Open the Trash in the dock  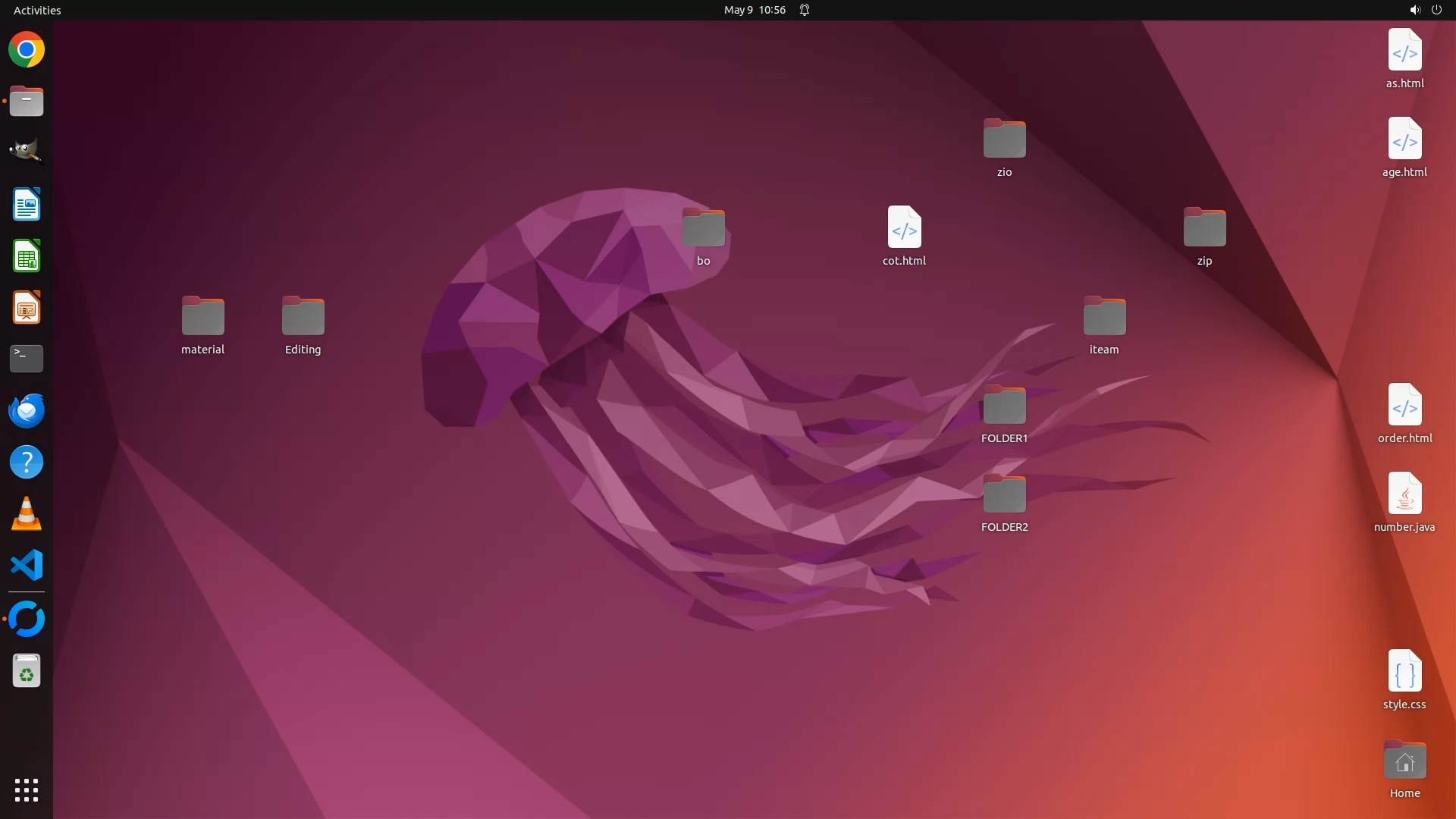pos(27,672)
